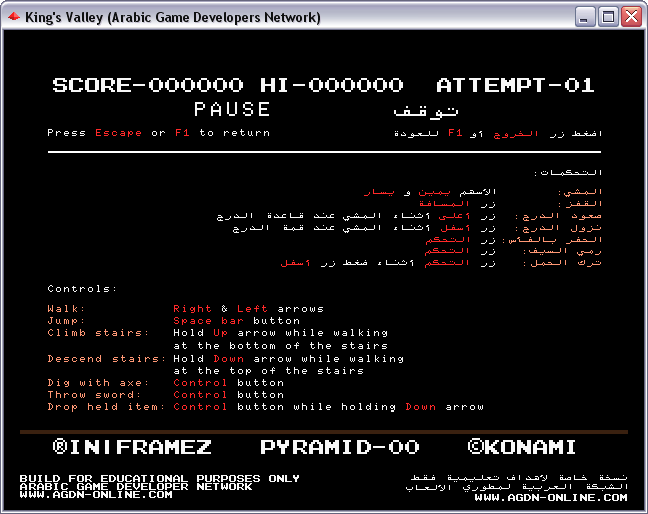Screen dimensions: 648x514
Task: Open the bottom-right WWW.AGDN-ONLINE.COM link
Action: coord(551,497)
